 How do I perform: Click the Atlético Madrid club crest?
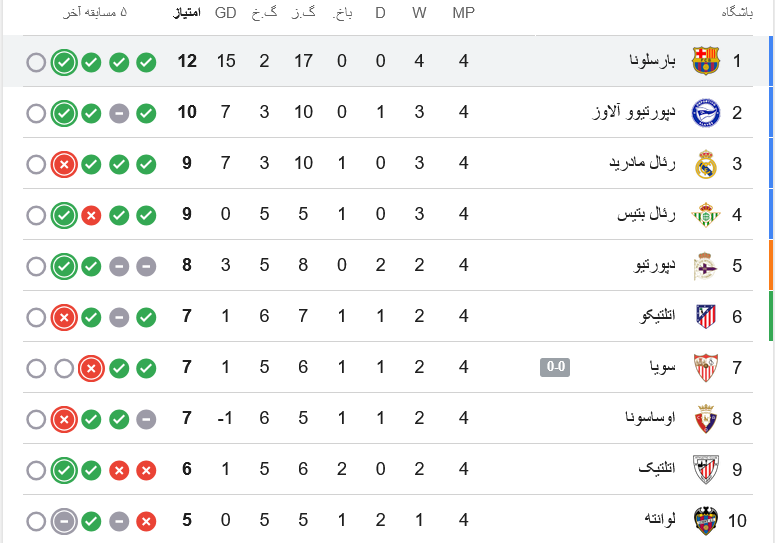coord(706,316)
